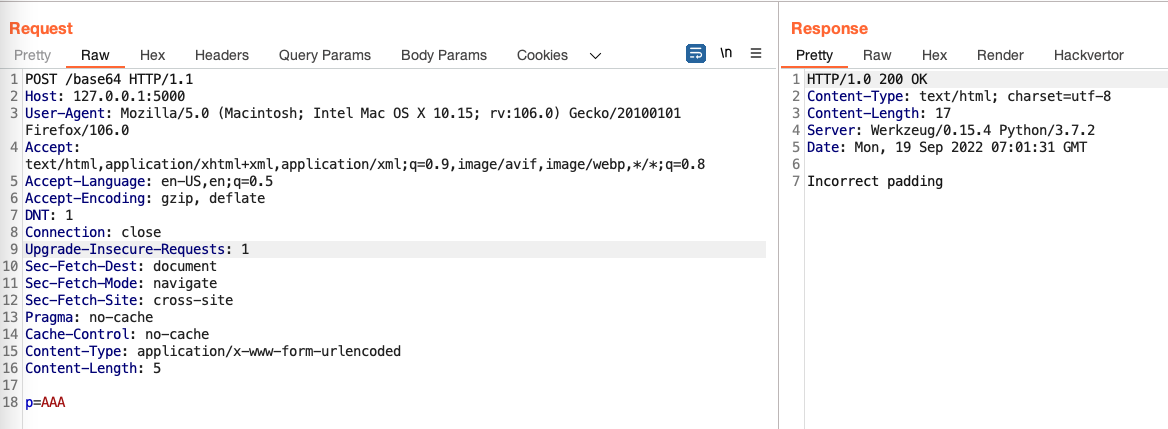Open the Request Hex tab

[152, 56]
